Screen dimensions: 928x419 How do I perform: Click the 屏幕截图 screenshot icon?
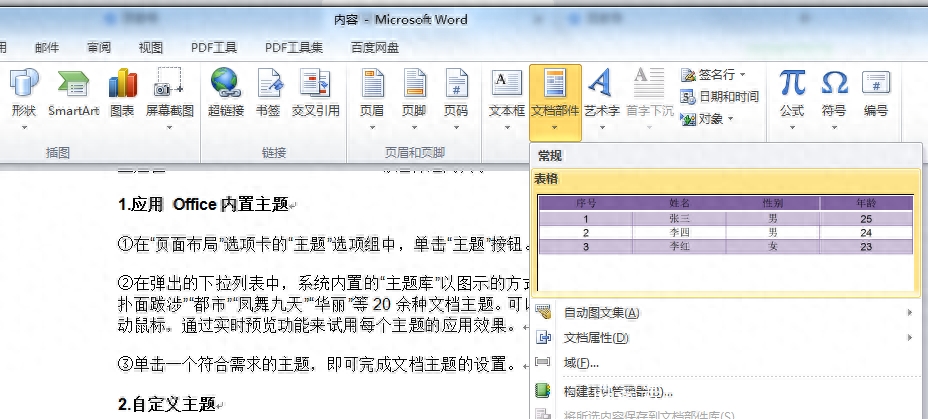169,82
